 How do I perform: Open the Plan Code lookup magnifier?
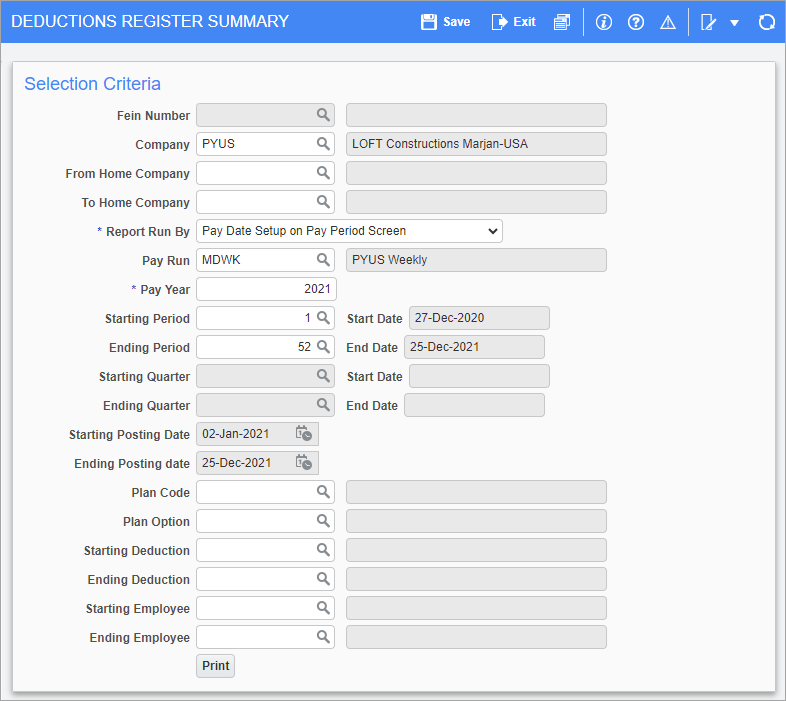pyautogui.click(x=323, y=492)
